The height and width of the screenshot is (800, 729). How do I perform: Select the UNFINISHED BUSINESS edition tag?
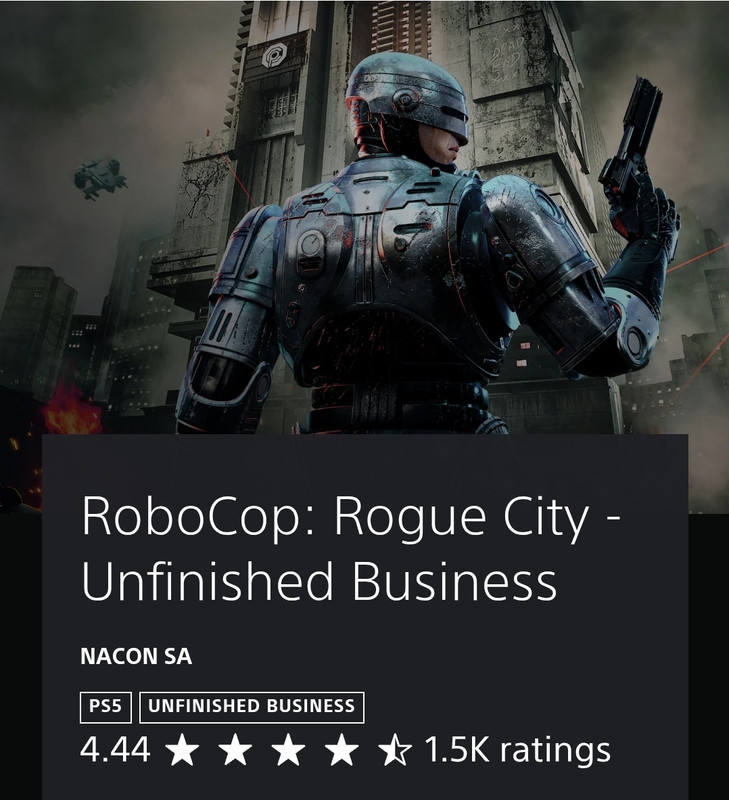(252, 707)
